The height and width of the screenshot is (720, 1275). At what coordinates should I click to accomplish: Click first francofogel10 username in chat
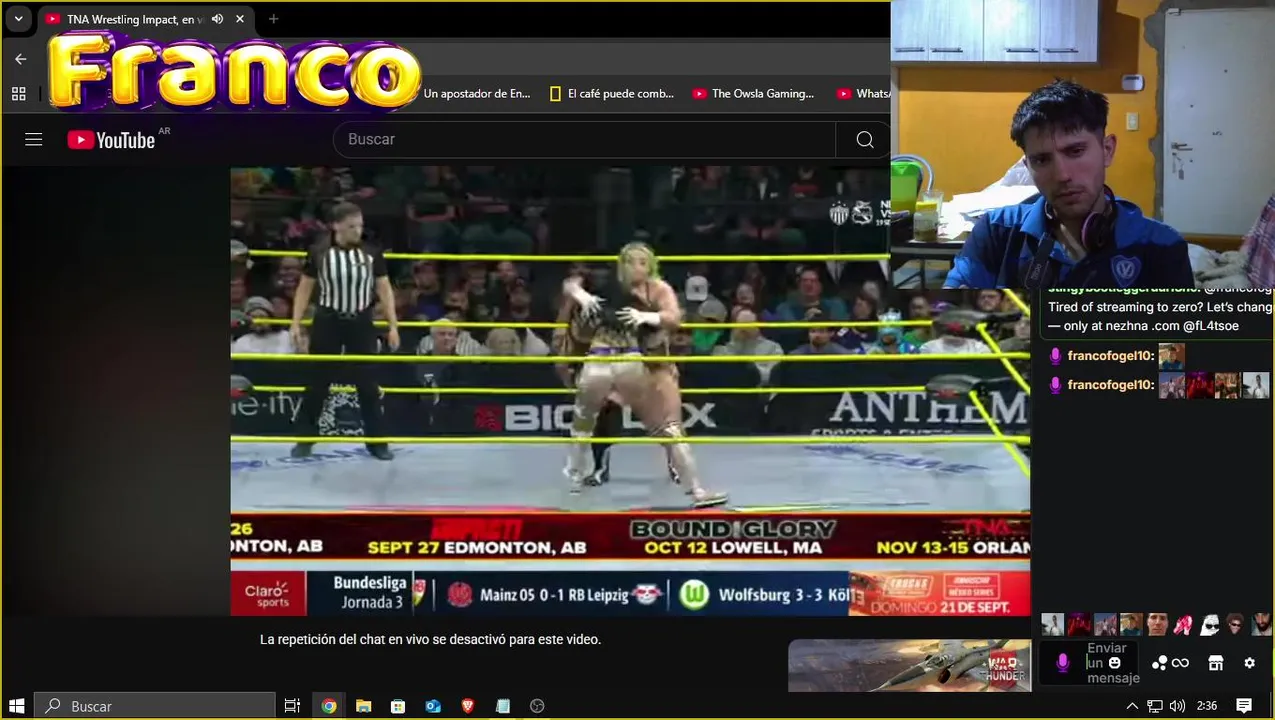coord(1110,356)
